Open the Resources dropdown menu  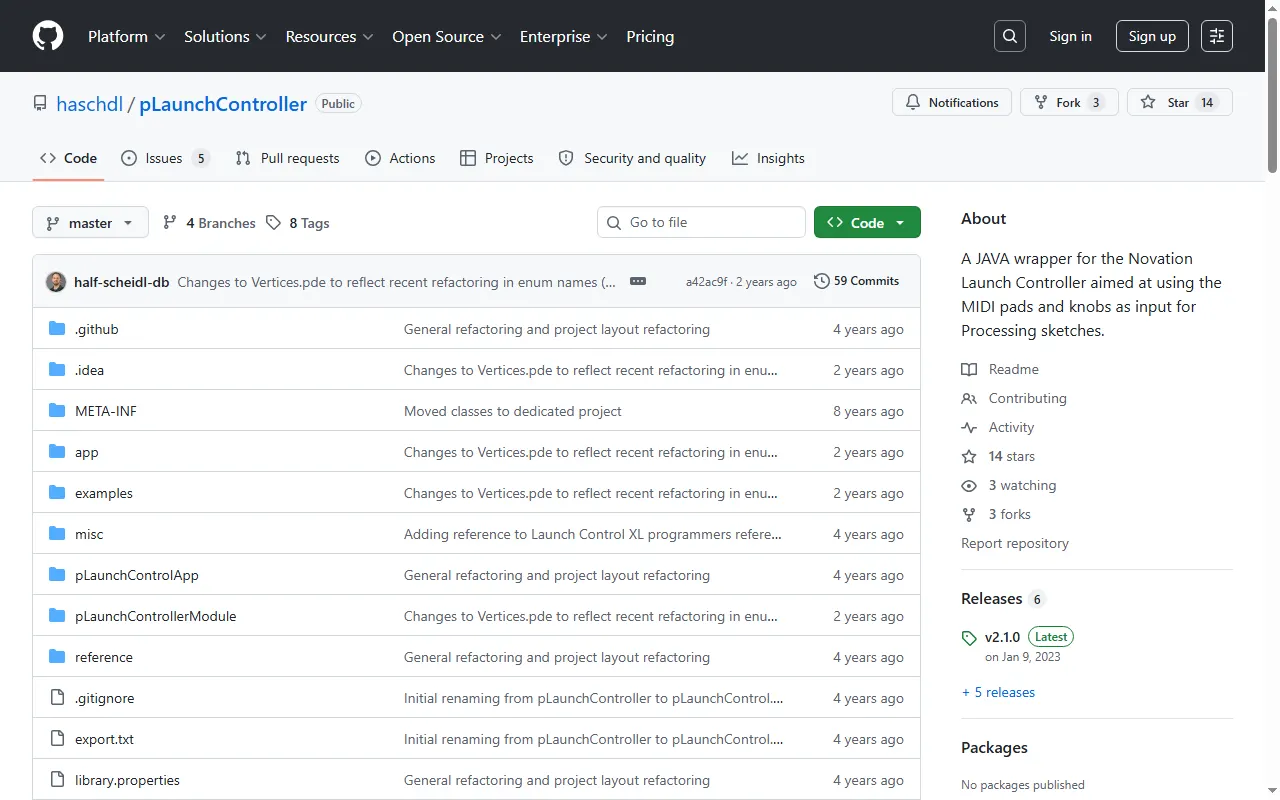[329, 36]
